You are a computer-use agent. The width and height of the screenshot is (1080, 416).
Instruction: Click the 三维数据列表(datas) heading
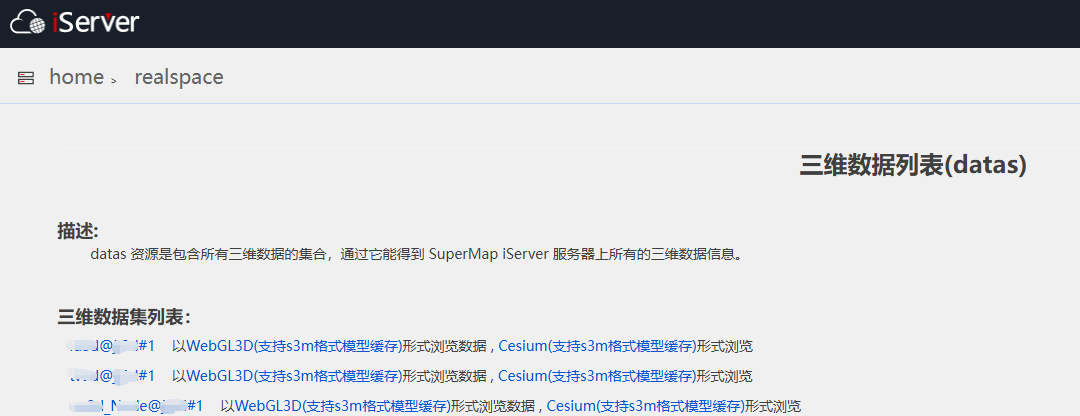click(913, 166)
